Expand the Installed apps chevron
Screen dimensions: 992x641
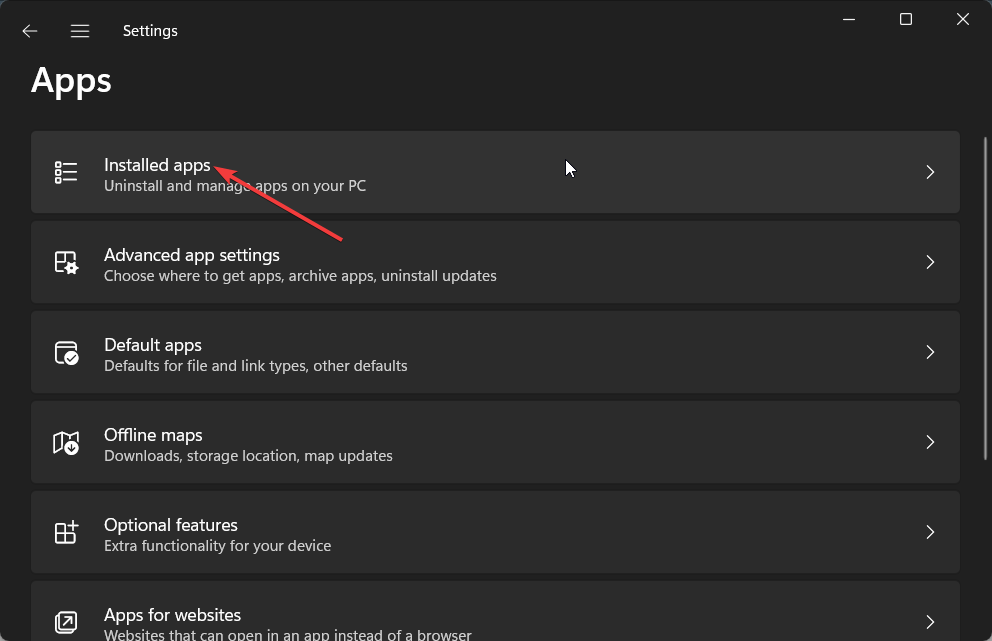point(930,172)
